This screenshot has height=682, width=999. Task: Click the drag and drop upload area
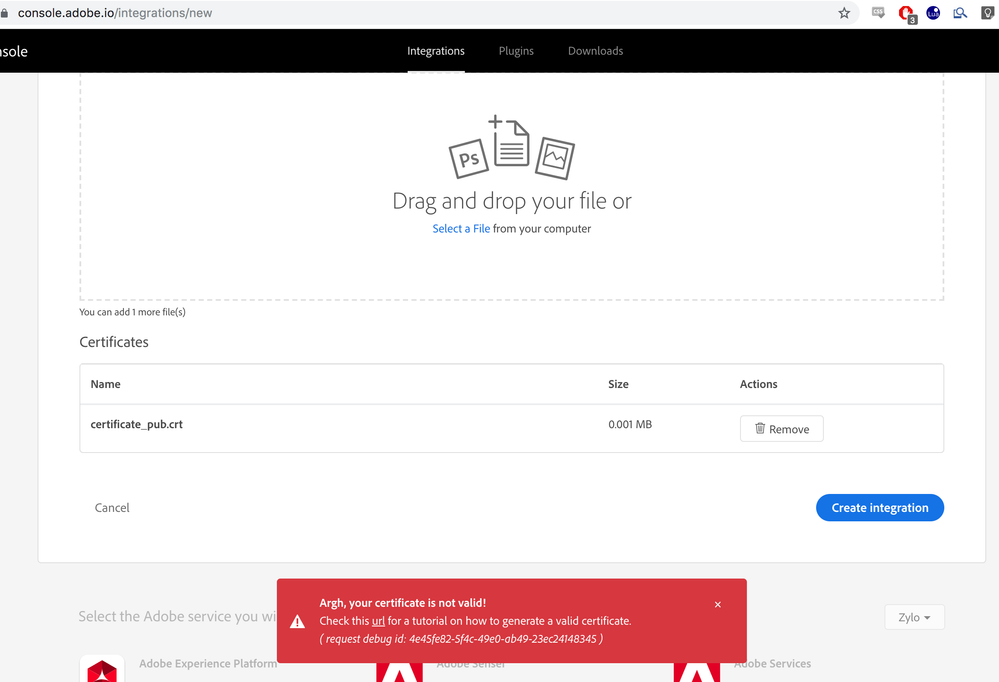click(511, 260)
